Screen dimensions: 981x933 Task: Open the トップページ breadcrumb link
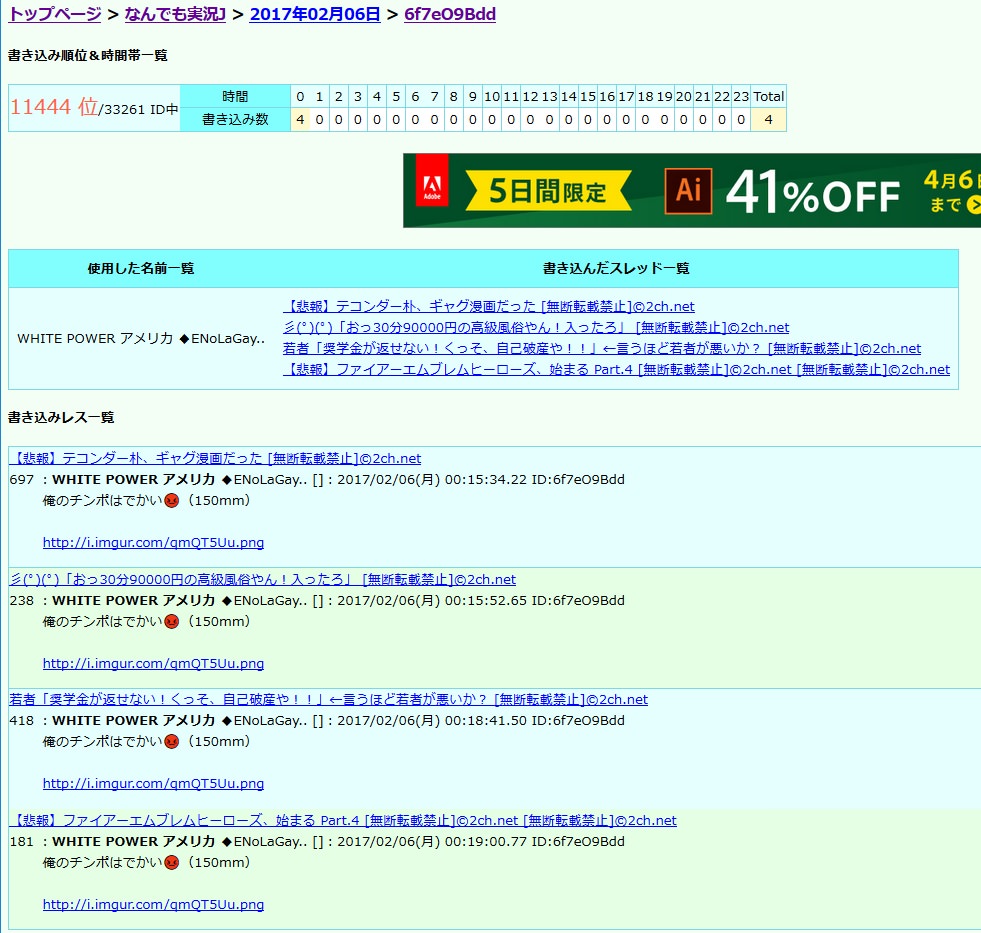pos(55,14)
